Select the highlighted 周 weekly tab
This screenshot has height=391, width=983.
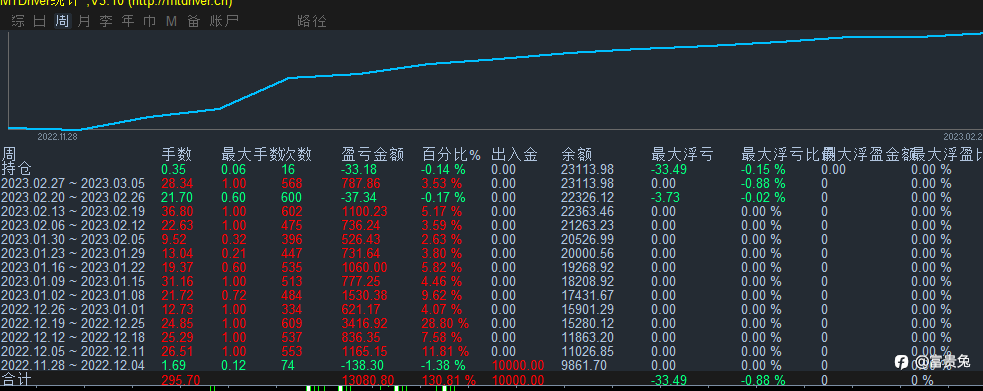(62, 21)
